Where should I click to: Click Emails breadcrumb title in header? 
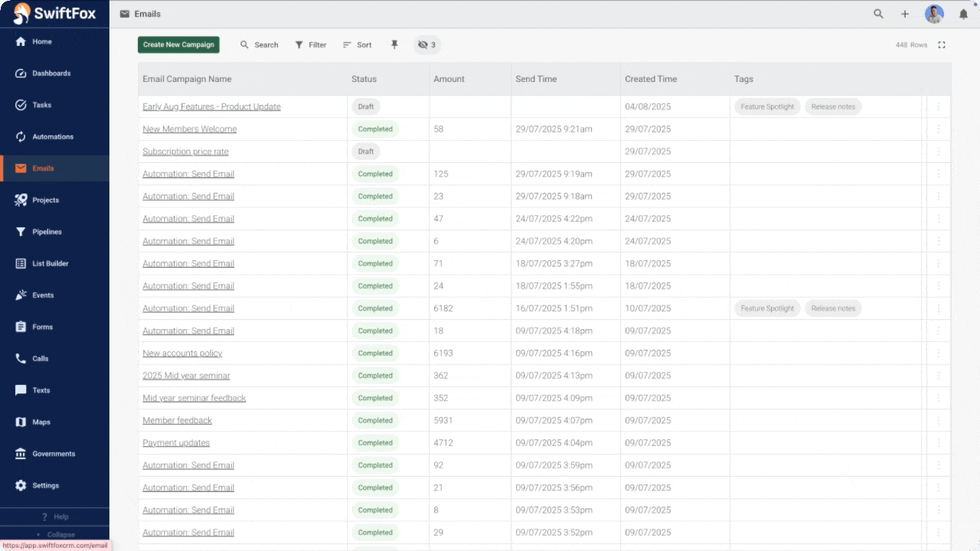[x=148, y=14]
